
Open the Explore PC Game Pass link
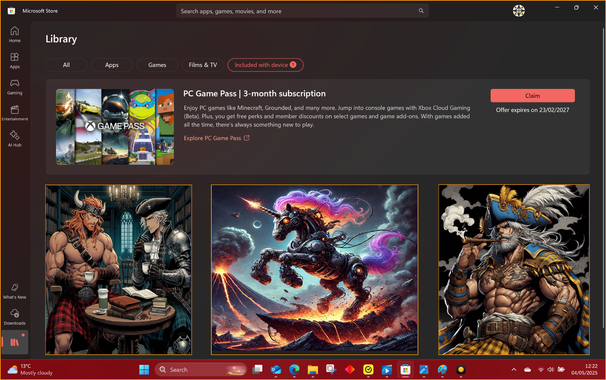tap(216, 138)
